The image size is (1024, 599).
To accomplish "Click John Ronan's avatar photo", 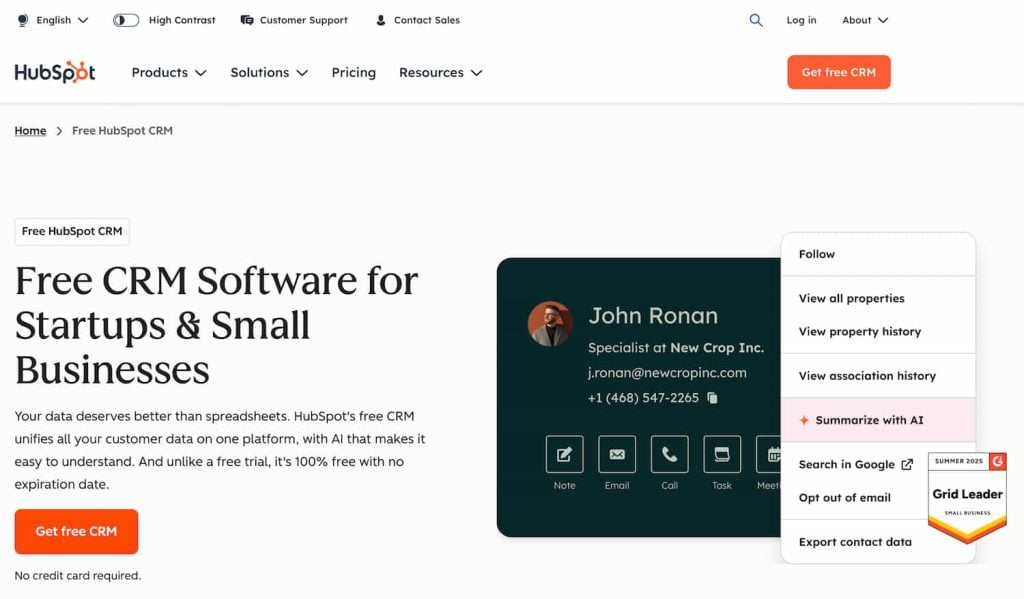I will (550, 323).
